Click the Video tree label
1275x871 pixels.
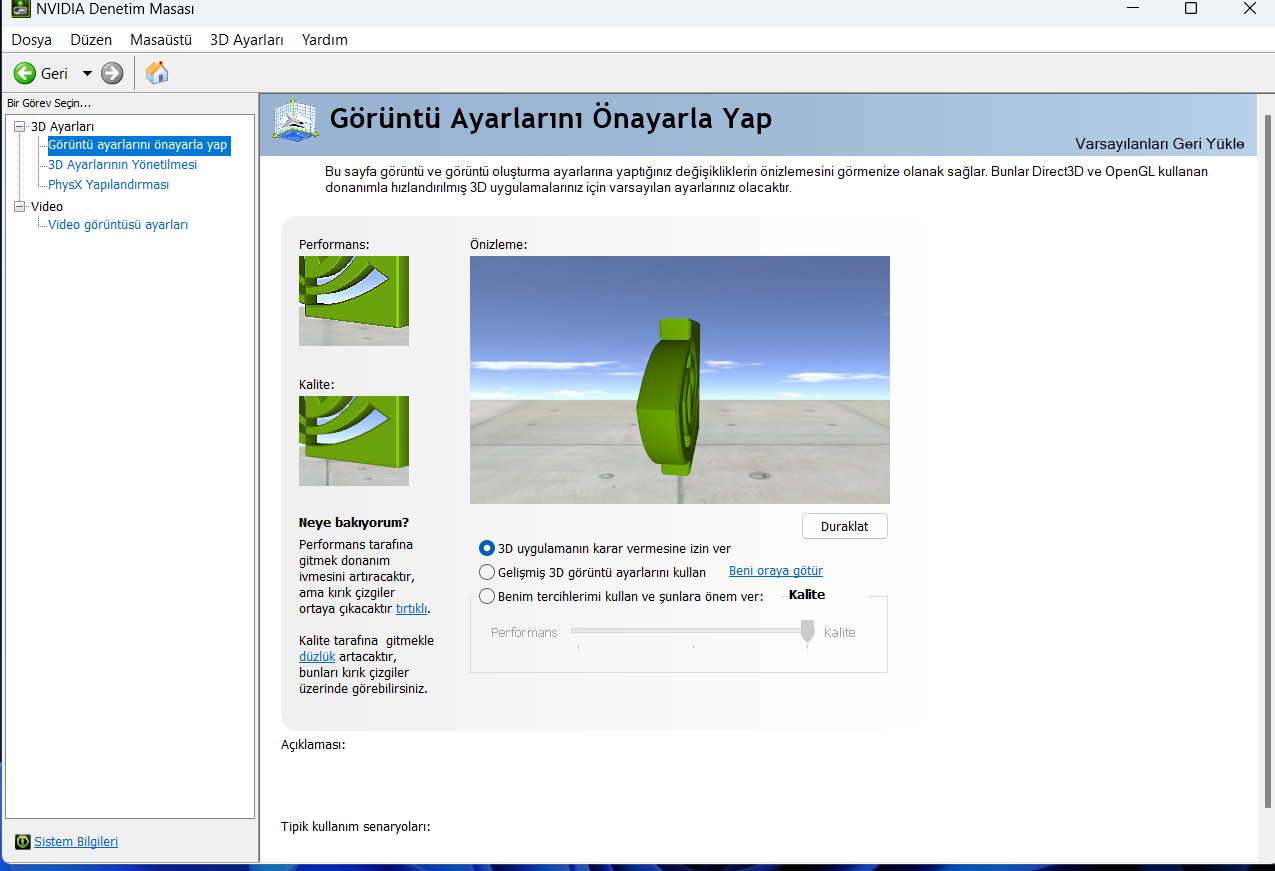[47, 207]
